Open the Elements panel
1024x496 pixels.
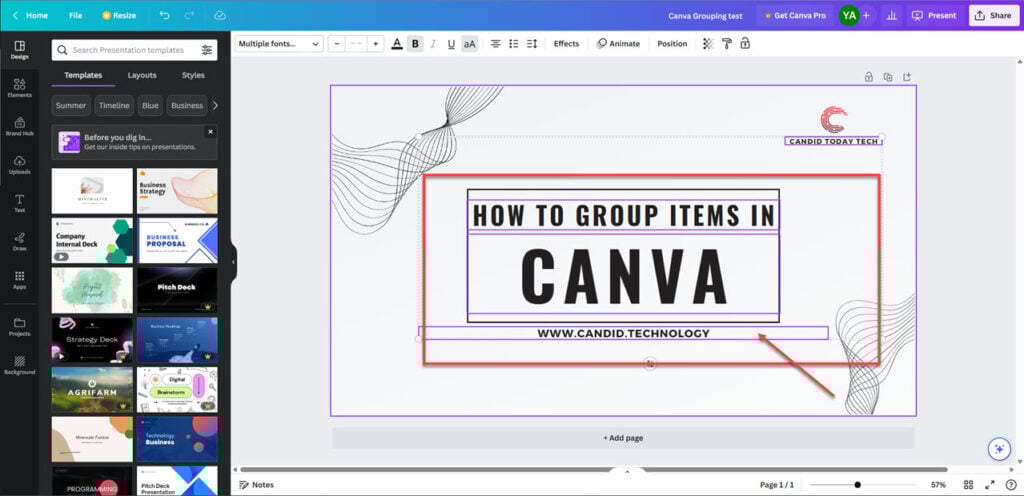click(20, 88)
